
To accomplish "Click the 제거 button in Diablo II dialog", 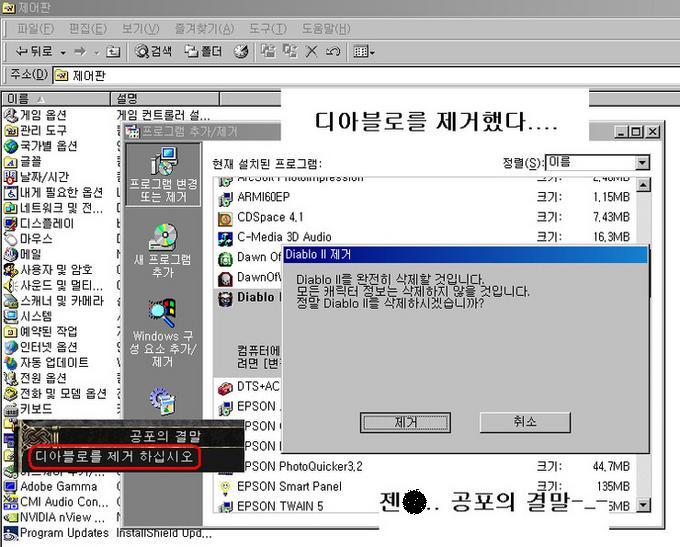I will [x=405, y=422].
